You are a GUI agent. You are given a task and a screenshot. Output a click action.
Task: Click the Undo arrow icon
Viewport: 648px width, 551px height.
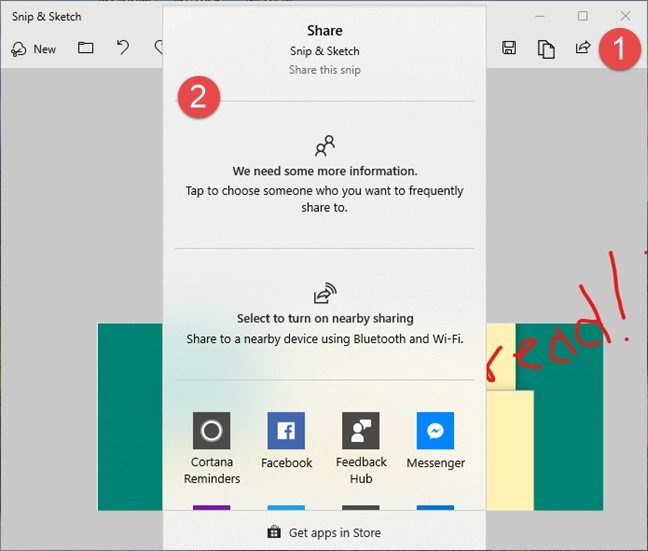122,47
